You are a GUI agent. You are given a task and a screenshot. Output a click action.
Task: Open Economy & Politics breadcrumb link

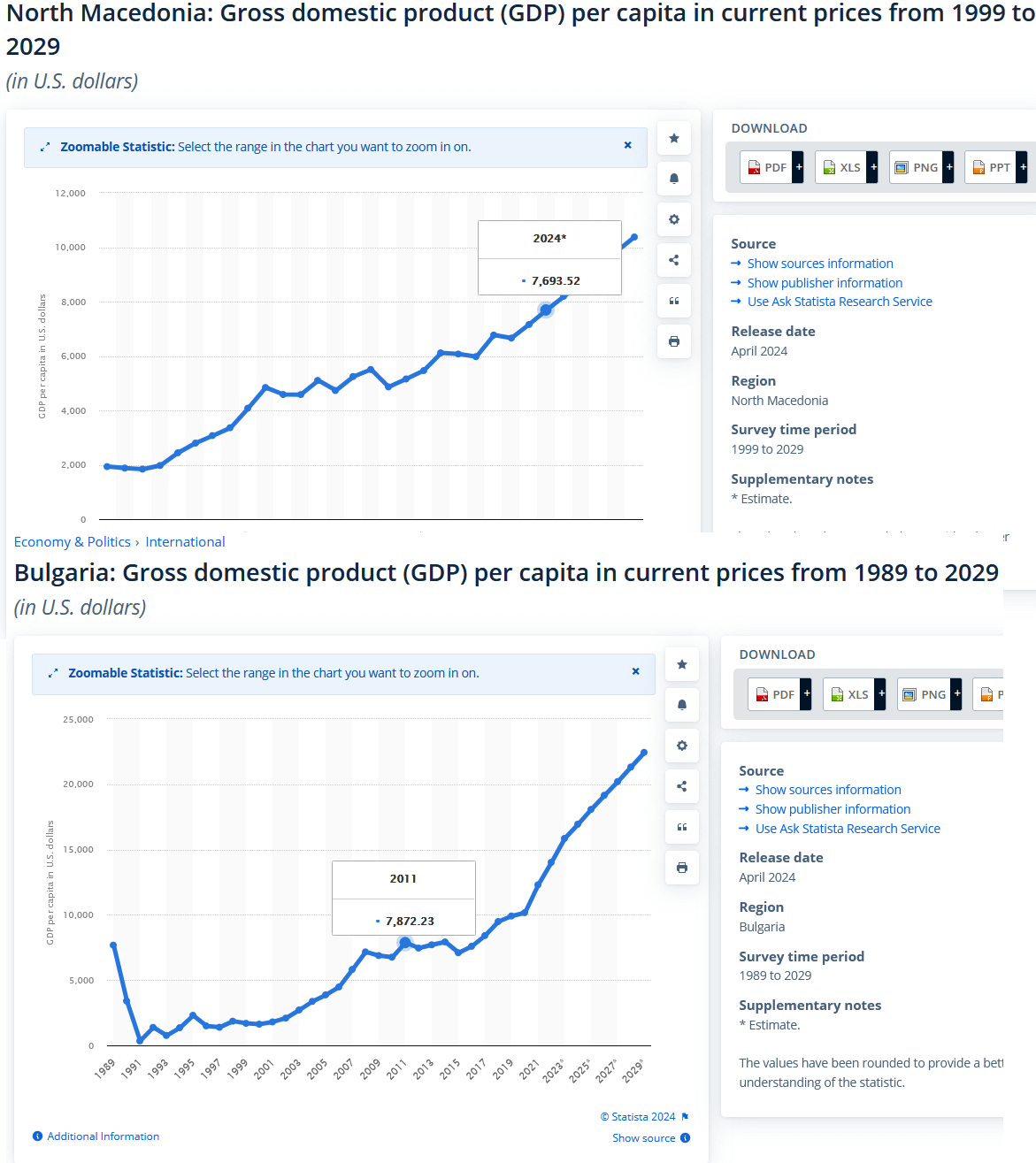pyautogui.click(x=73, y=542)
